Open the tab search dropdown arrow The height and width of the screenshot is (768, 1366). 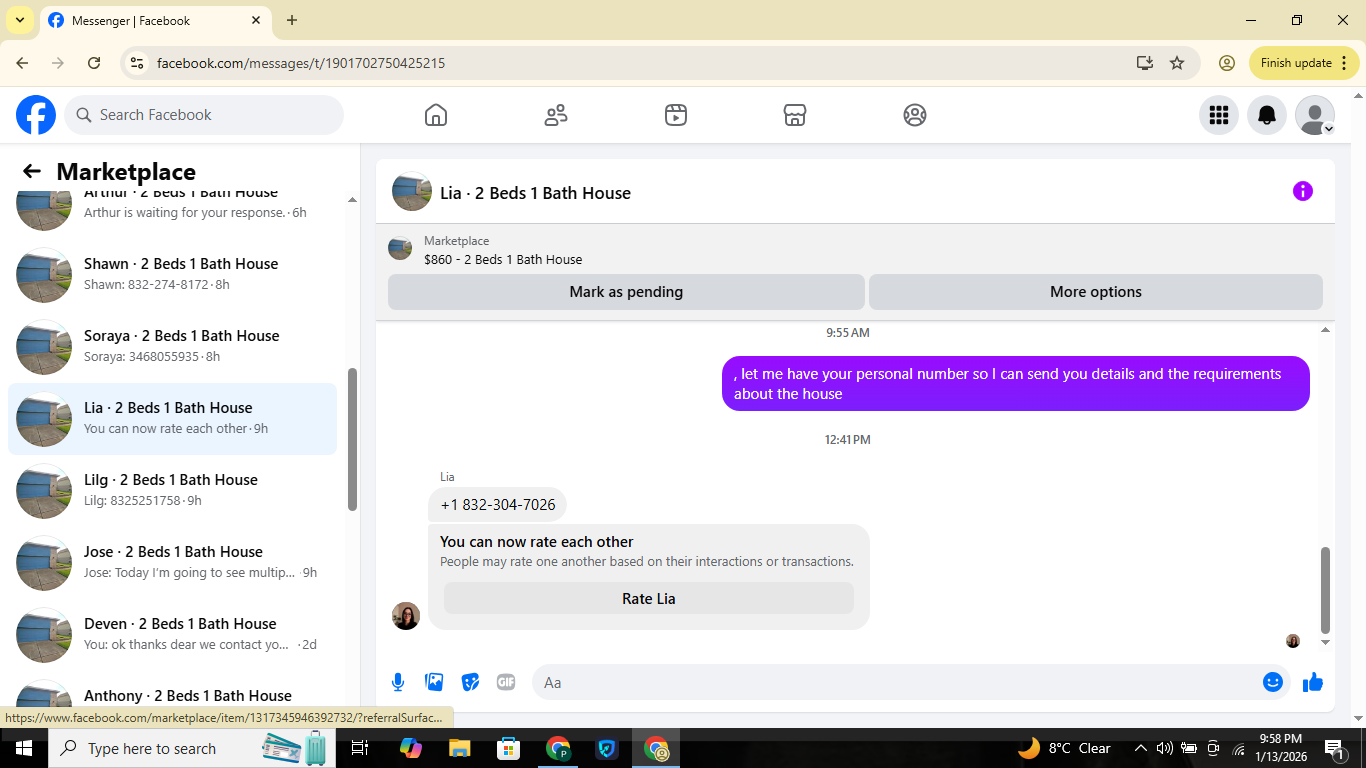(x=19, y=20)
